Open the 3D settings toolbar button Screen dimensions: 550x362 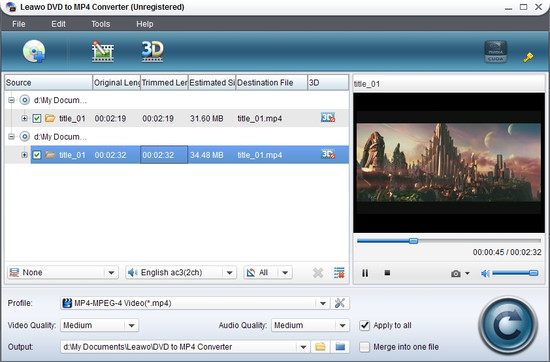click(x=152, y=51)
